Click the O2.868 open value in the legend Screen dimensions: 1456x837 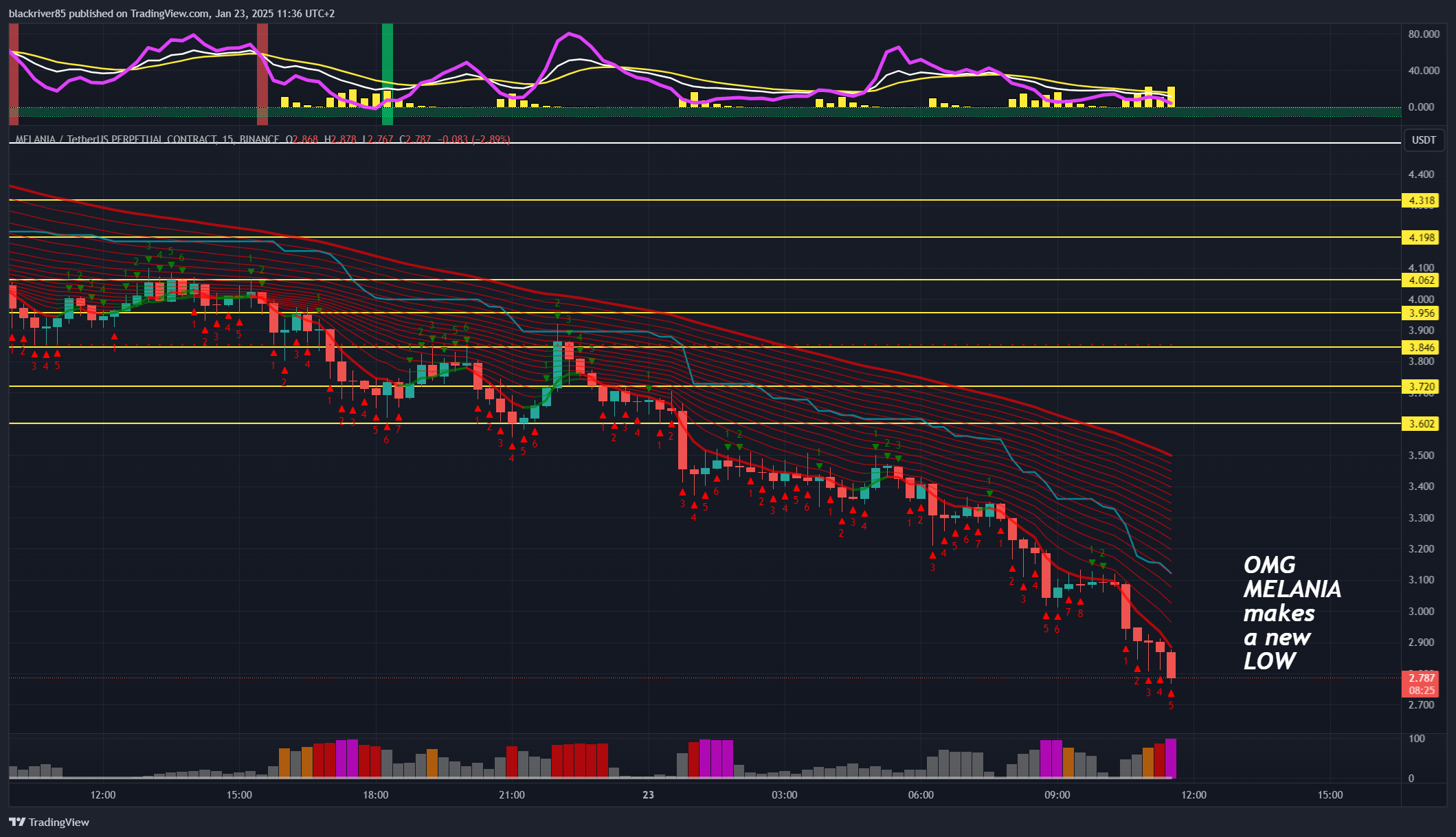point(303,139)
